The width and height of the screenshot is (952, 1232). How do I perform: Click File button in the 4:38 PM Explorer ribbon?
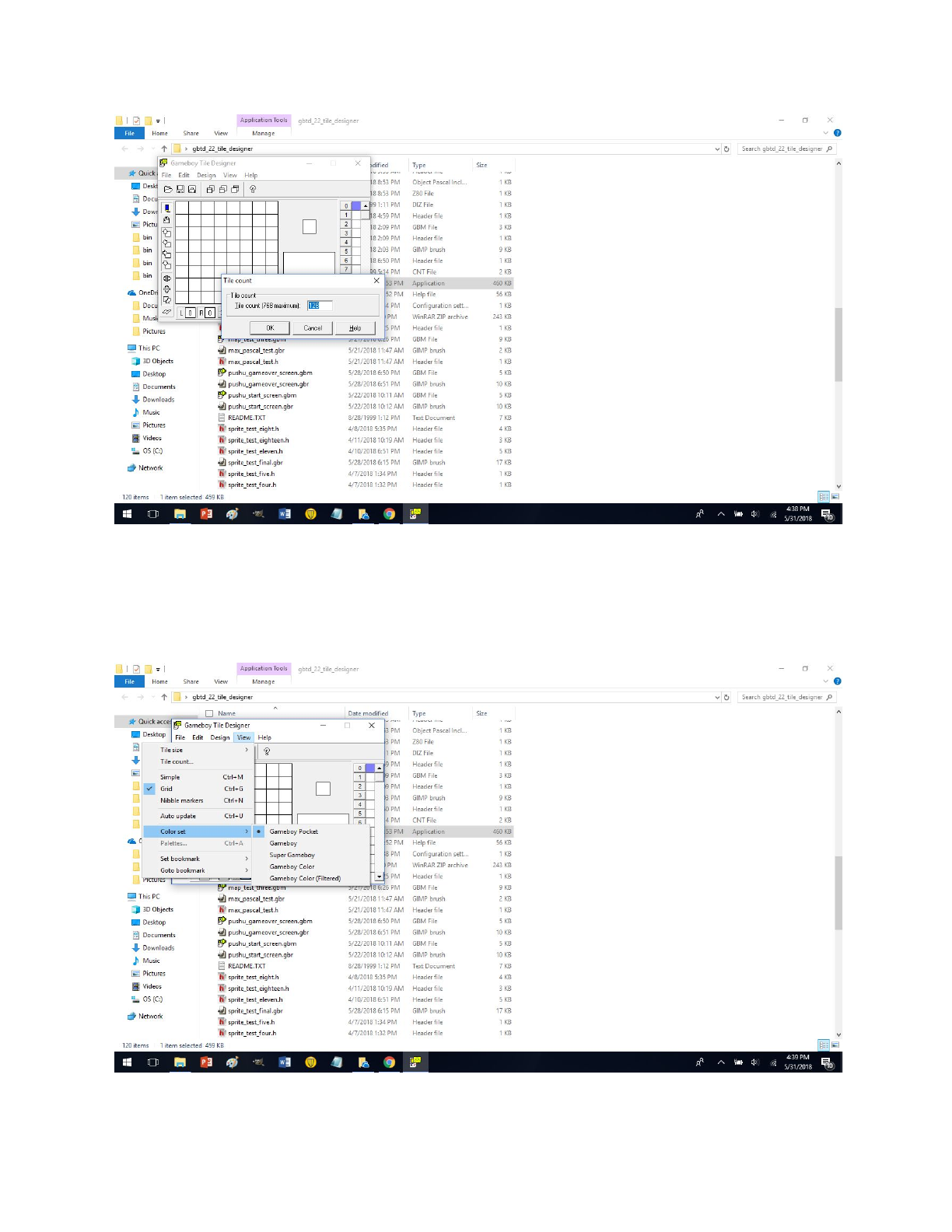(x=130, y=133)
